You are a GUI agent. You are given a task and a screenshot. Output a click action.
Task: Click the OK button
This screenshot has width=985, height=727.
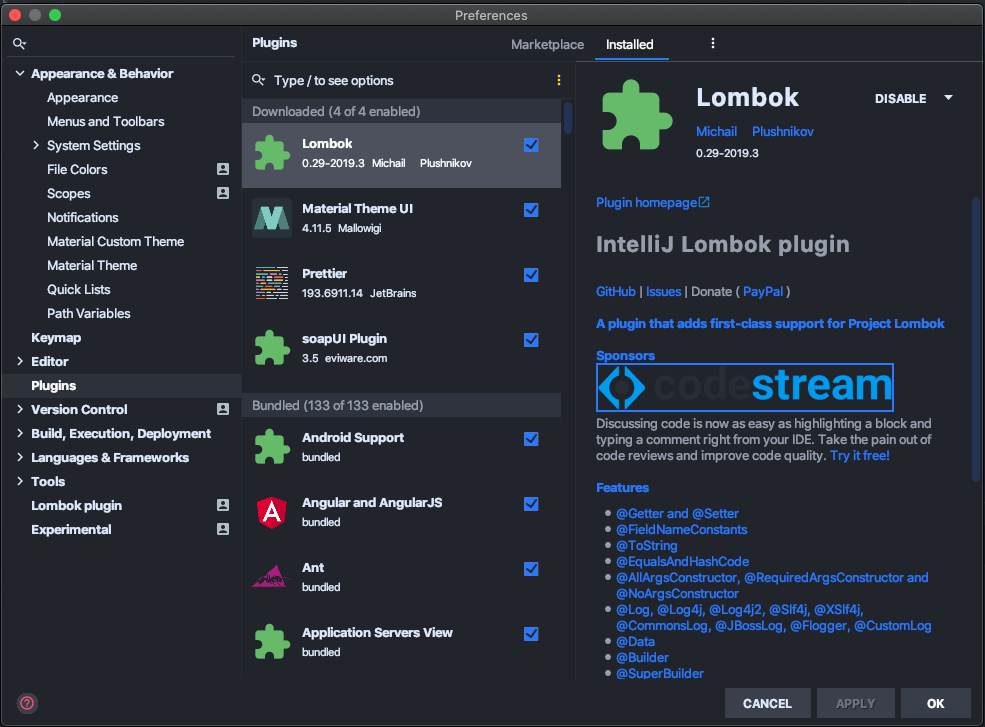pyautogui.click(x=935, y=703)
